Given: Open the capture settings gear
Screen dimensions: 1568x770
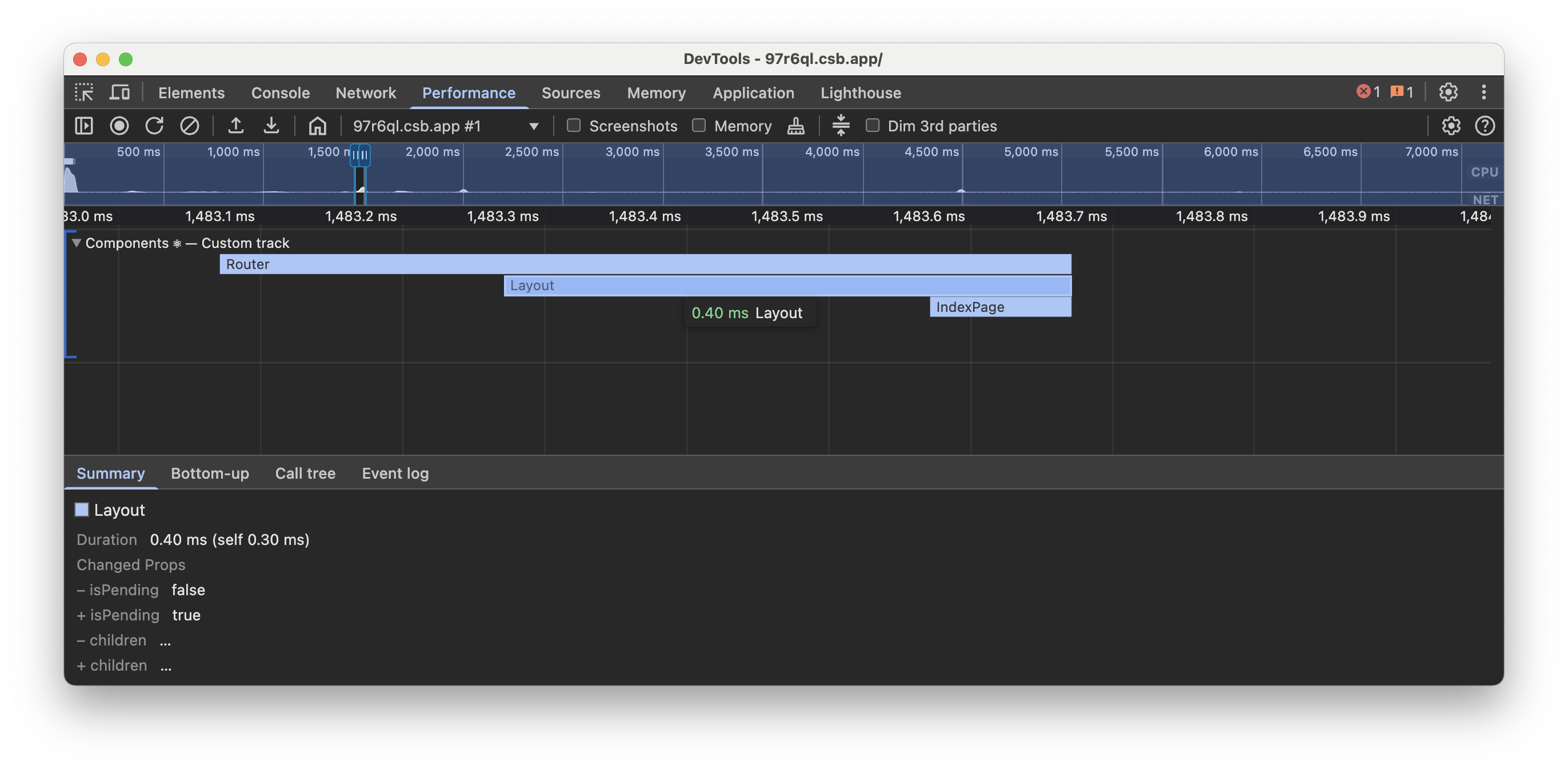Looking at the screenshot, I should pos(1451,126).
